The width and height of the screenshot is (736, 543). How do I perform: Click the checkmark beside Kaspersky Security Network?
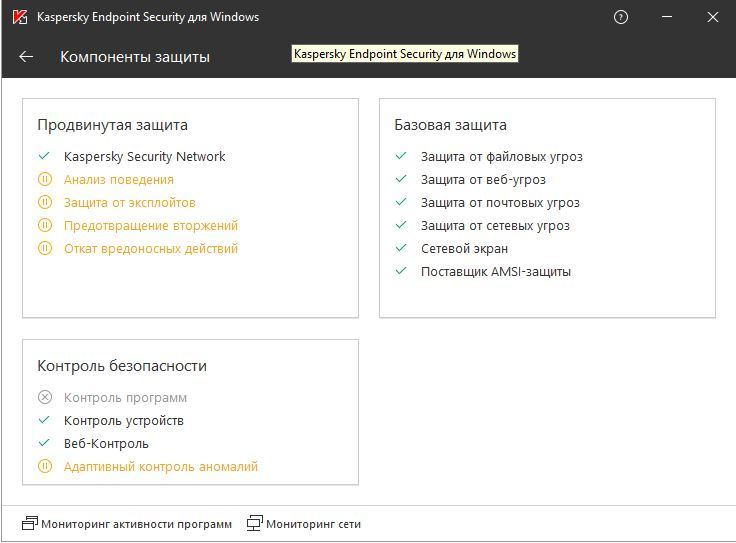pyautogui.click(x=44, y=156)
